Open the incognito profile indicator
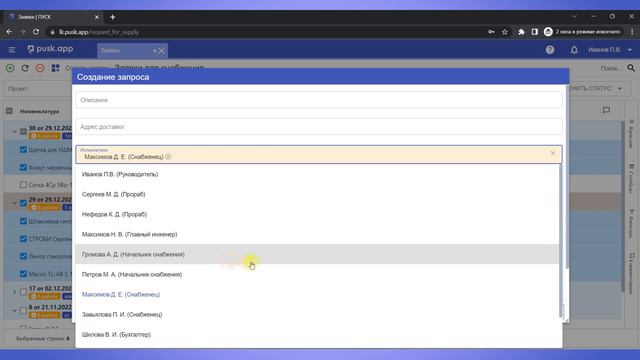The image size is (640, 360). pyautogui.click(x=582, y=32)
